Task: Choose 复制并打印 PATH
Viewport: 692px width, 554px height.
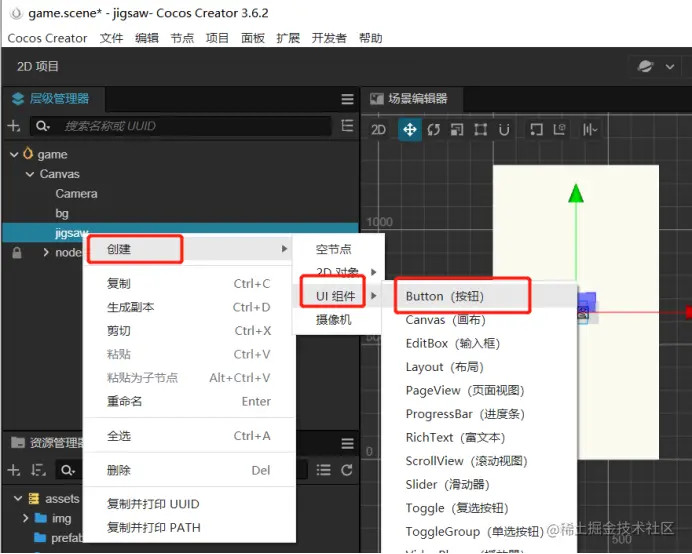Action: (x=188, y=528)
